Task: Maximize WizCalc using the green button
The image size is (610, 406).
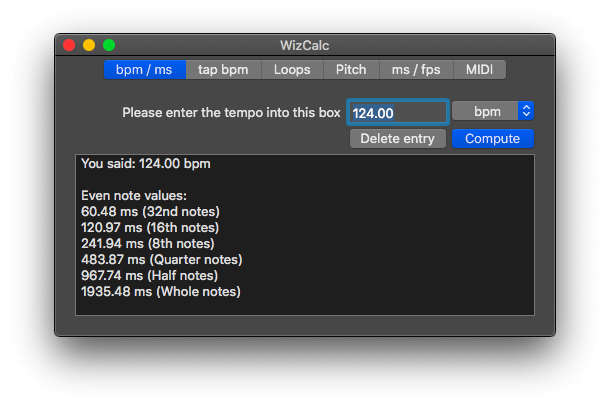Action: tap(109, 45)
